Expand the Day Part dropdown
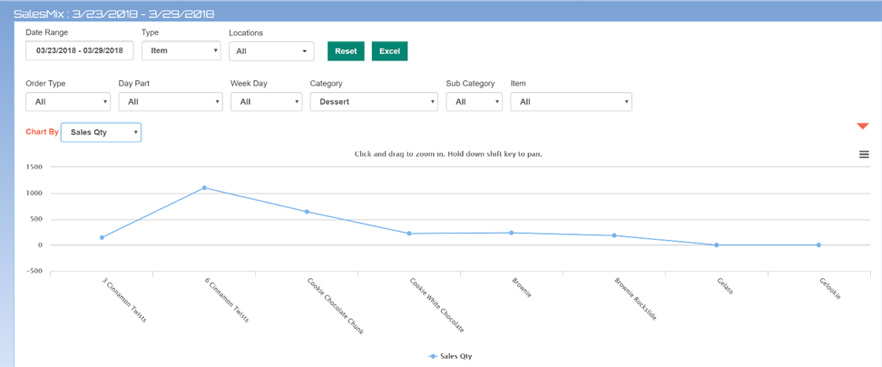Screen dimensions: 882x367 point(170,102)
